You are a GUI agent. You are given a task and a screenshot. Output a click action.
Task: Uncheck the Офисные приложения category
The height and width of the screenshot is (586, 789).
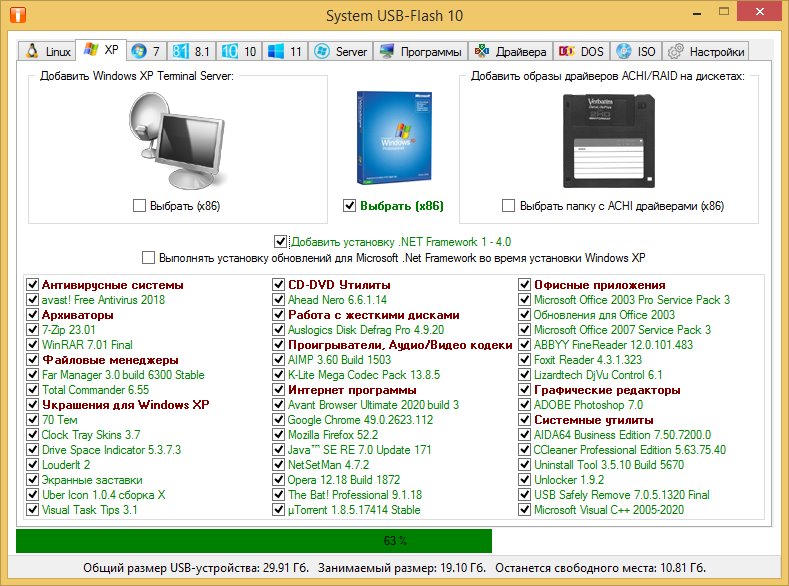tap(525, 285)
